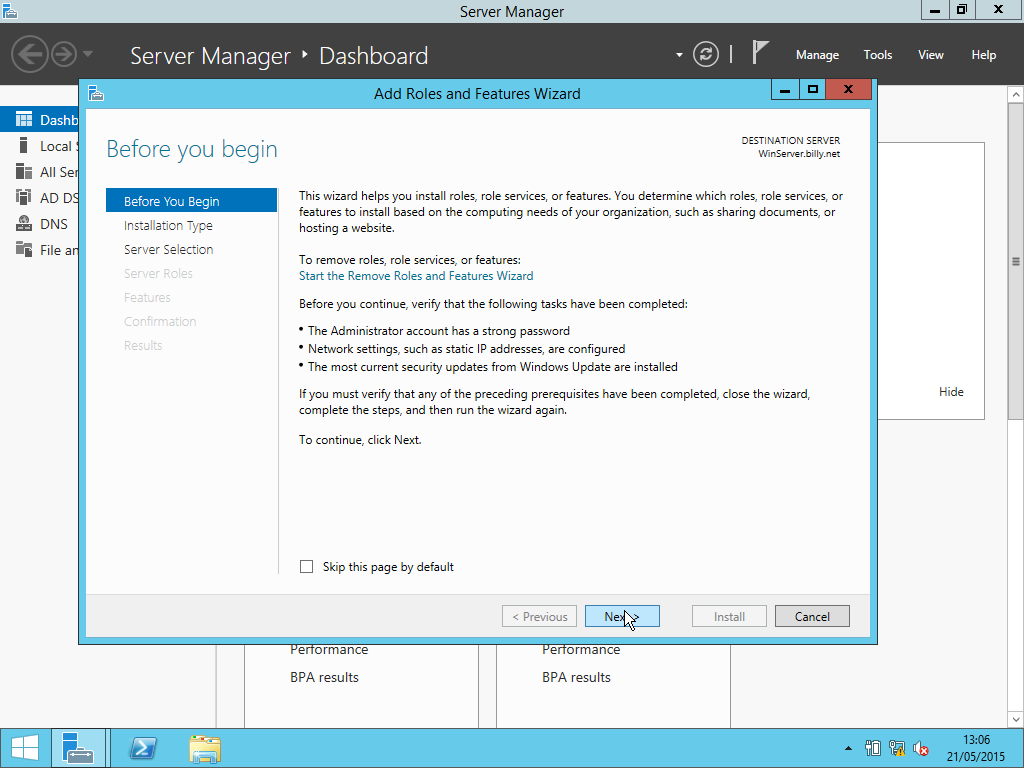
Task: Click the vertical scrollbar thumb in Server Manager
Action: (1016, 261)
